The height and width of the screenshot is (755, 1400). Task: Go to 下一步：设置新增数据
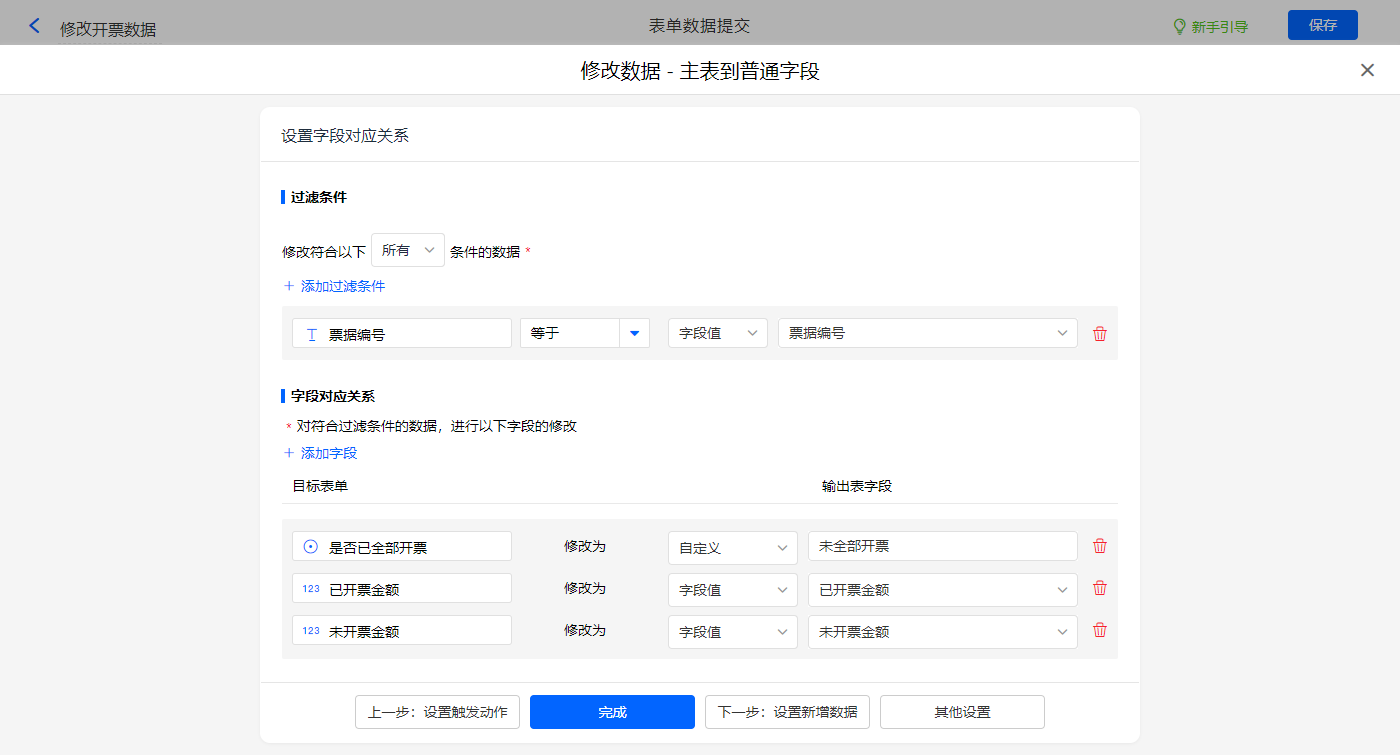pyautogui.click(x=787, y=712)
